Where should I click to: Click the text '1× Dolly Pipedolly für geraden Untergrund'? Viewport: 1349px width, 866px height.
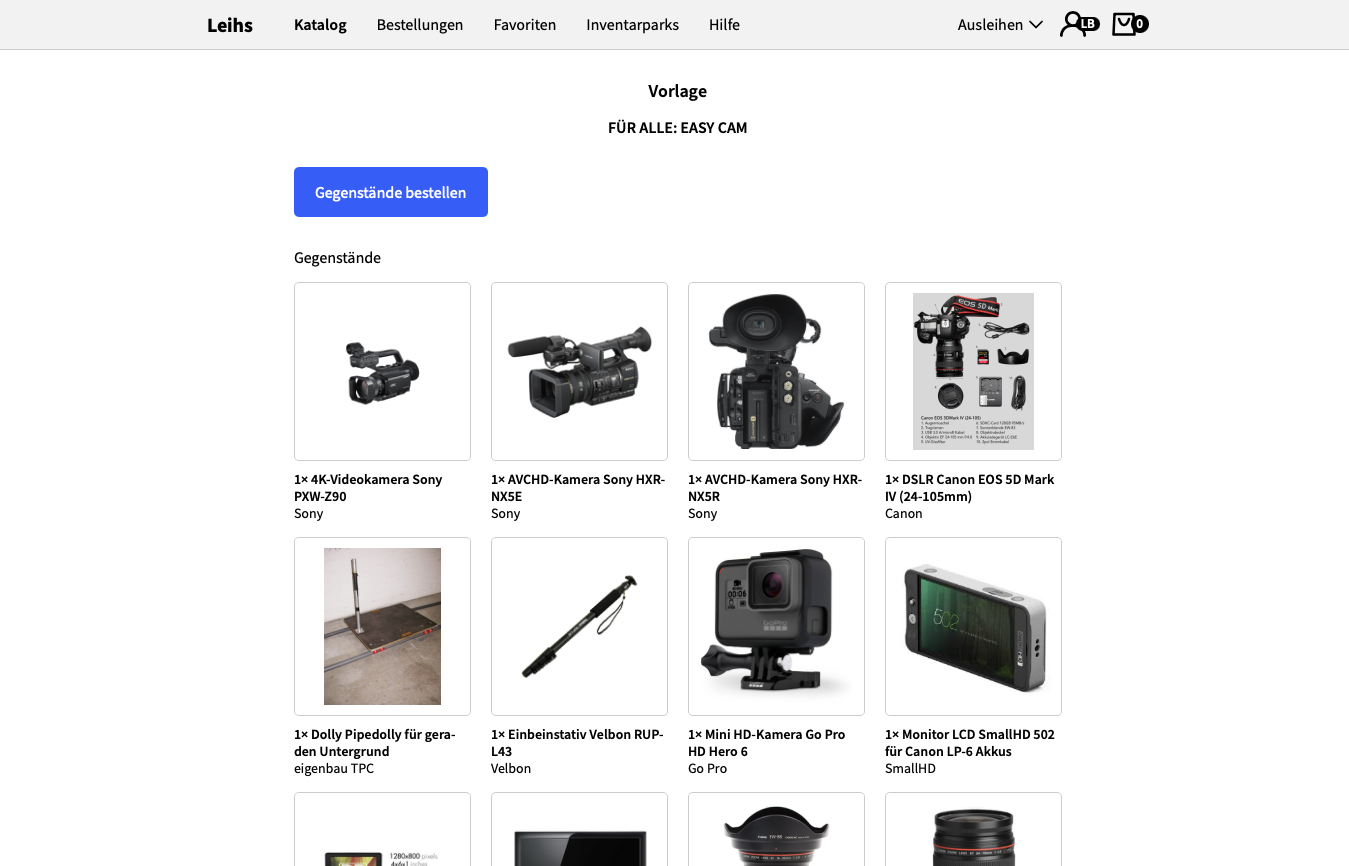pyautogui.click(x=375, y=743)
